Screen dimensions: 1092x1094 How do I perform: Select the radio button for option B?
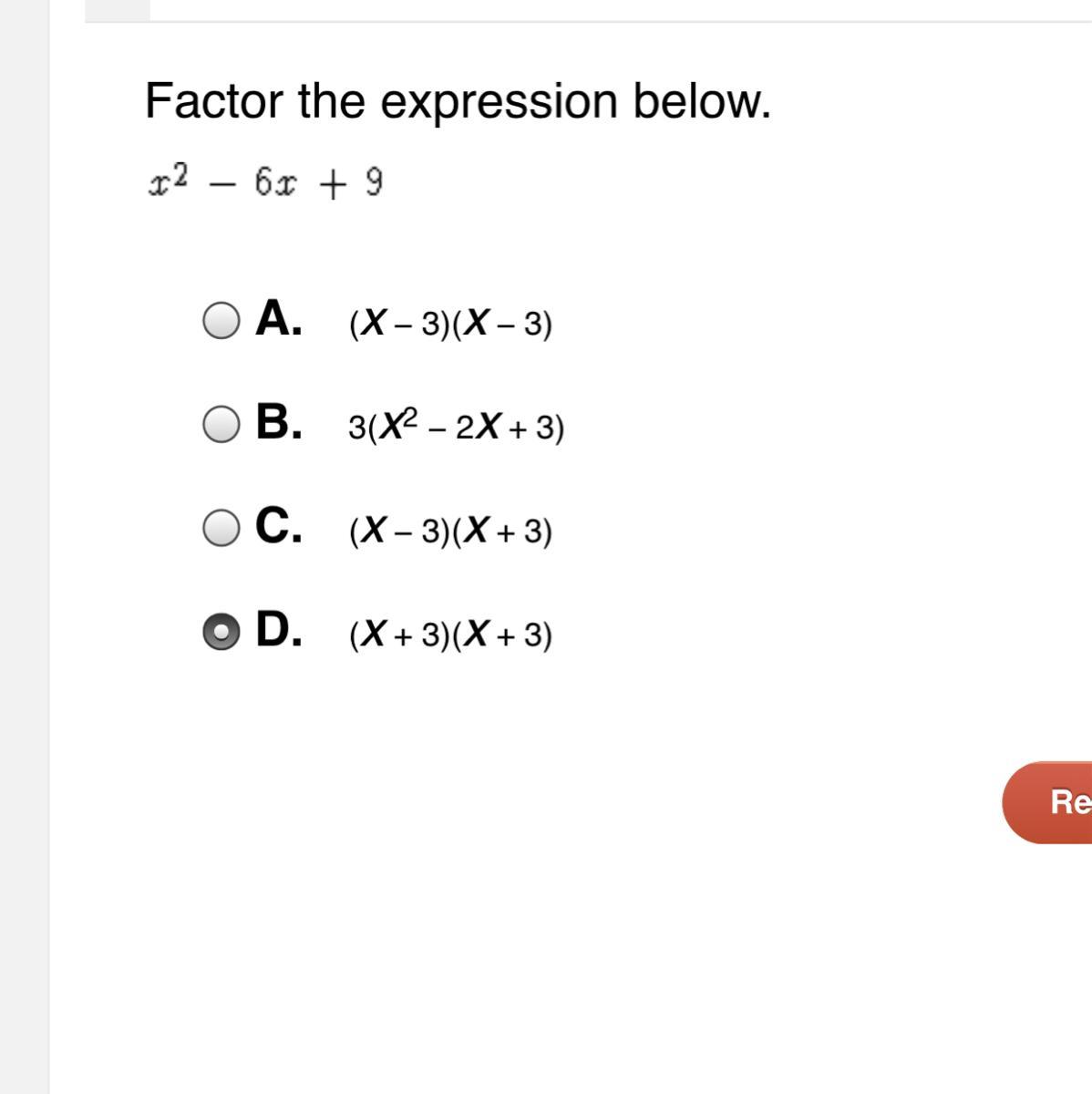[x=221, y=425]
